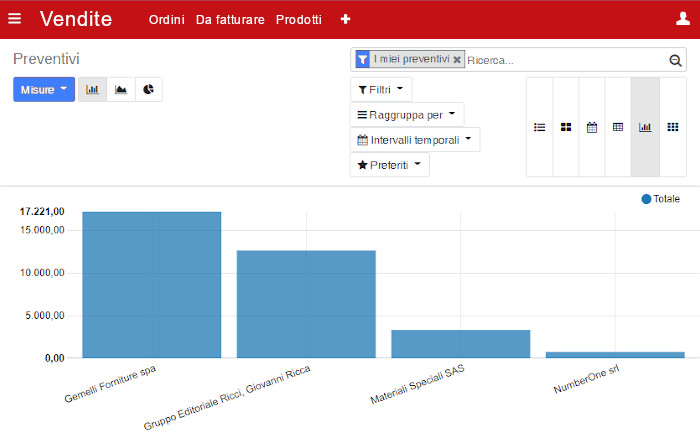Switch to line chart mode
This screenshot has height=442, width=700.
click(121, 89)
